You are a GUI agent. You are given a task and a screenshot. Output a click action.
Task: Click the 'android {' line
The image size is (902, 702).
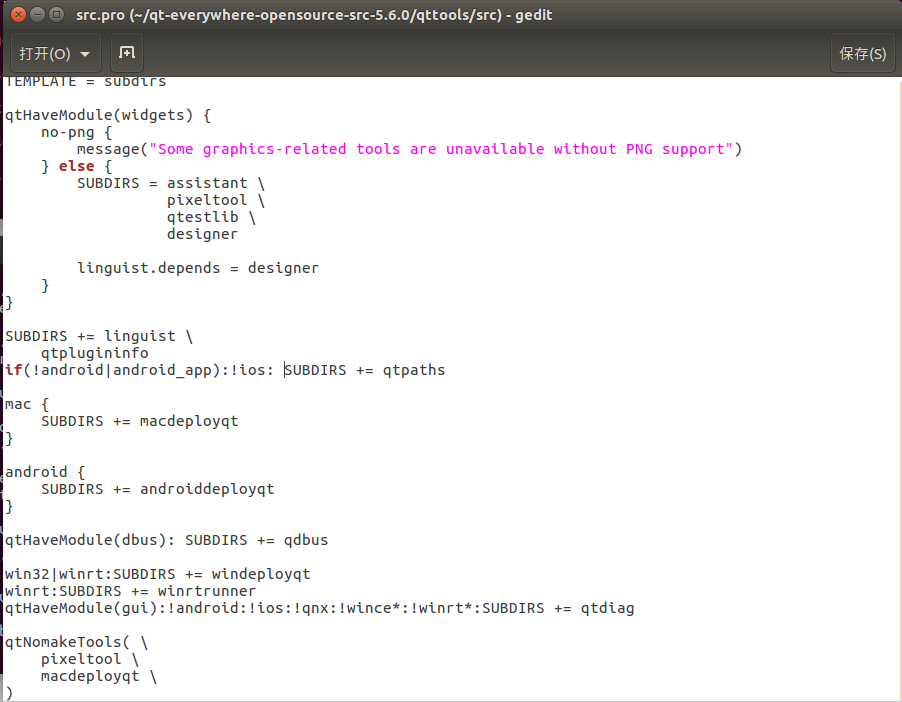(45, 472)
